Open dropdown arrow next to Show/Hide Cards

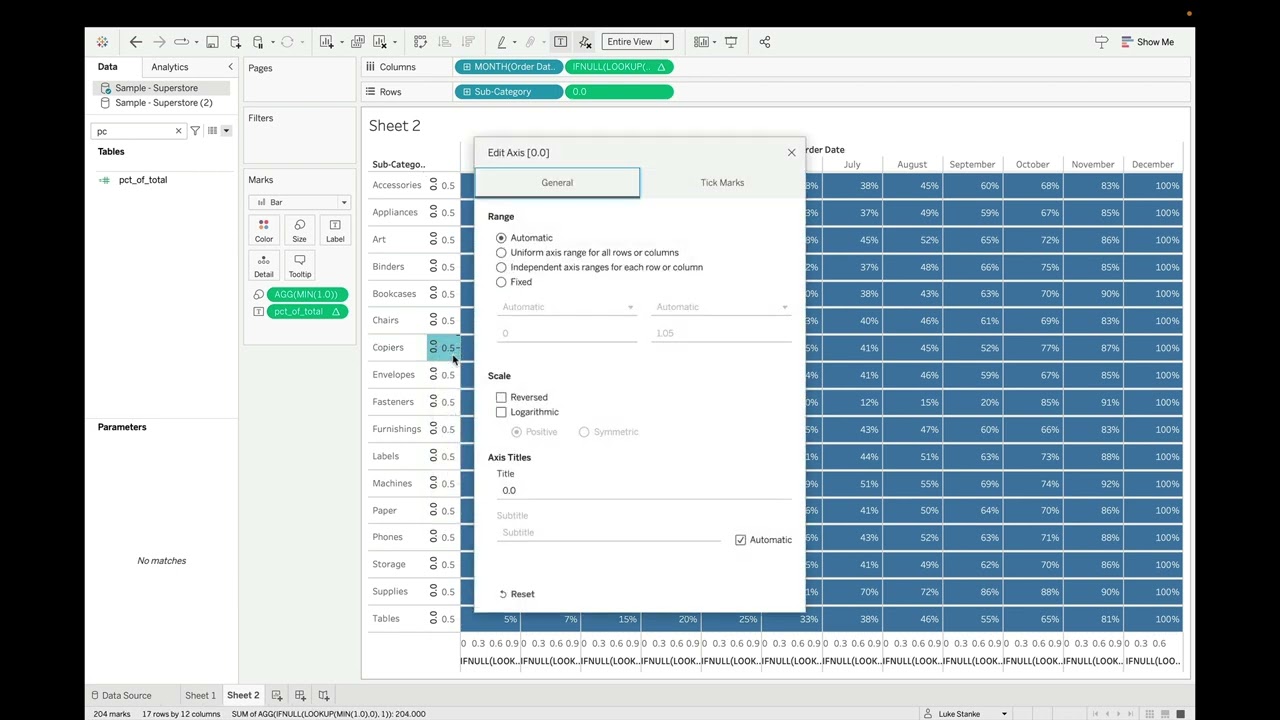click(714, 43)
